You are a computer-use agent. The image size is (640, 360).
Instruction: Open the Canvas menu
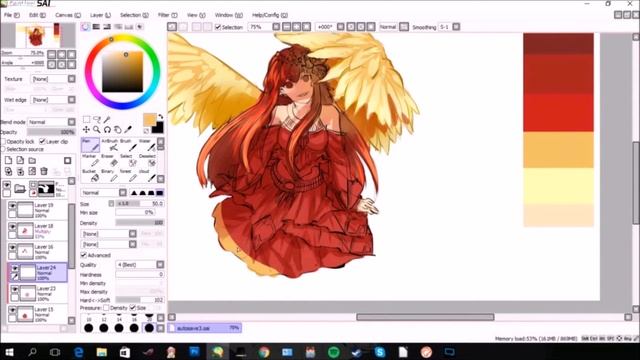tap(68, 15)
